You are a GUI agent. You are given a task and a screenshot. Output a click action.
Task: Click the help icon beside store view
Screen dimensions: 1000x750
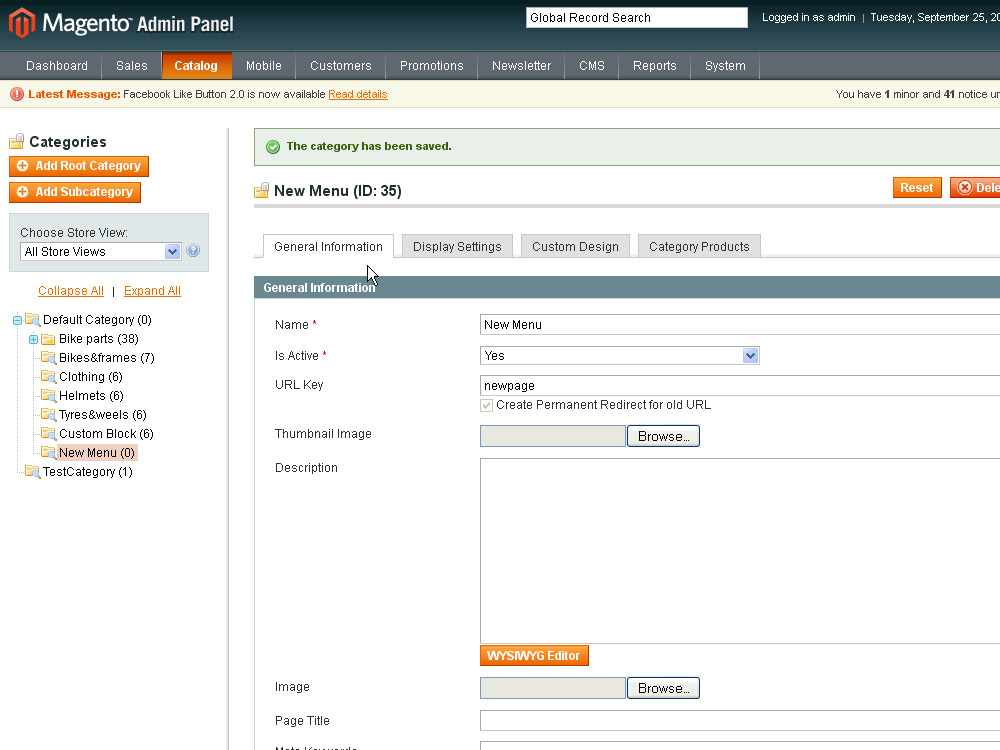(x=193, y=251)
